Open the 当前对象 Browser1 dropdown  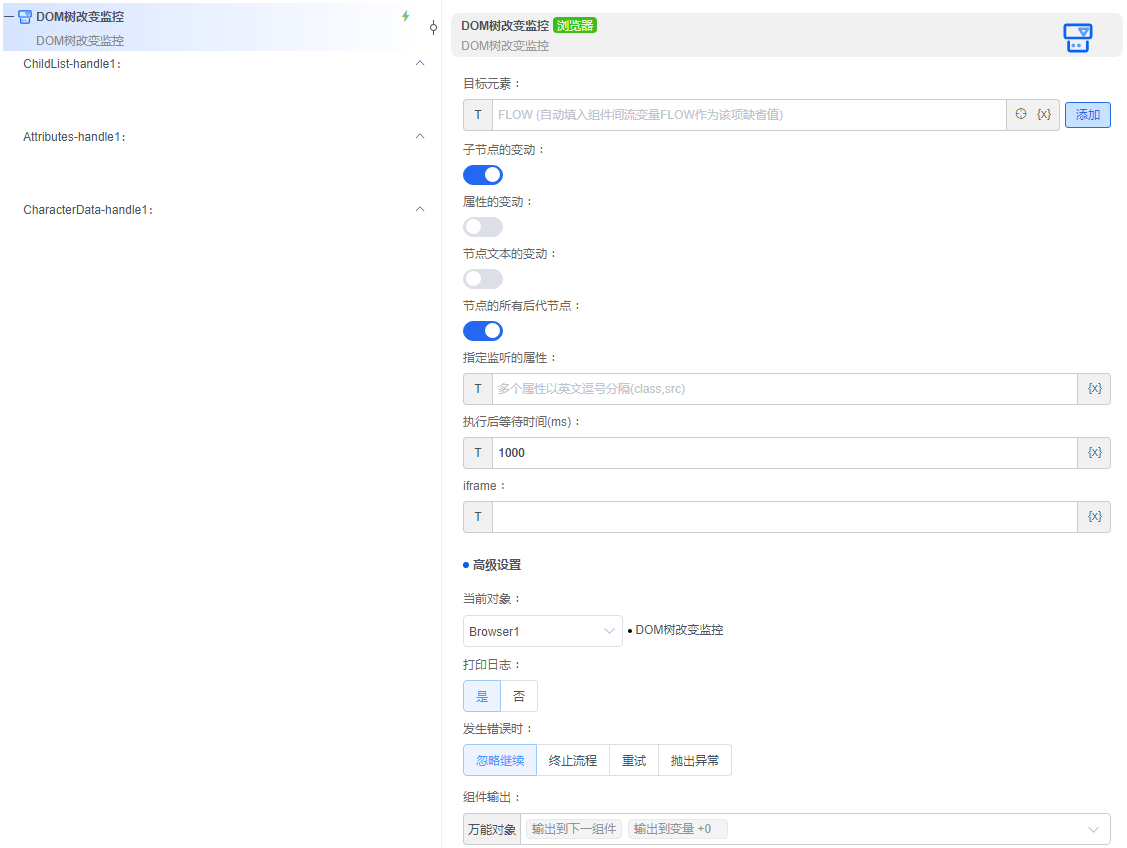543,631
